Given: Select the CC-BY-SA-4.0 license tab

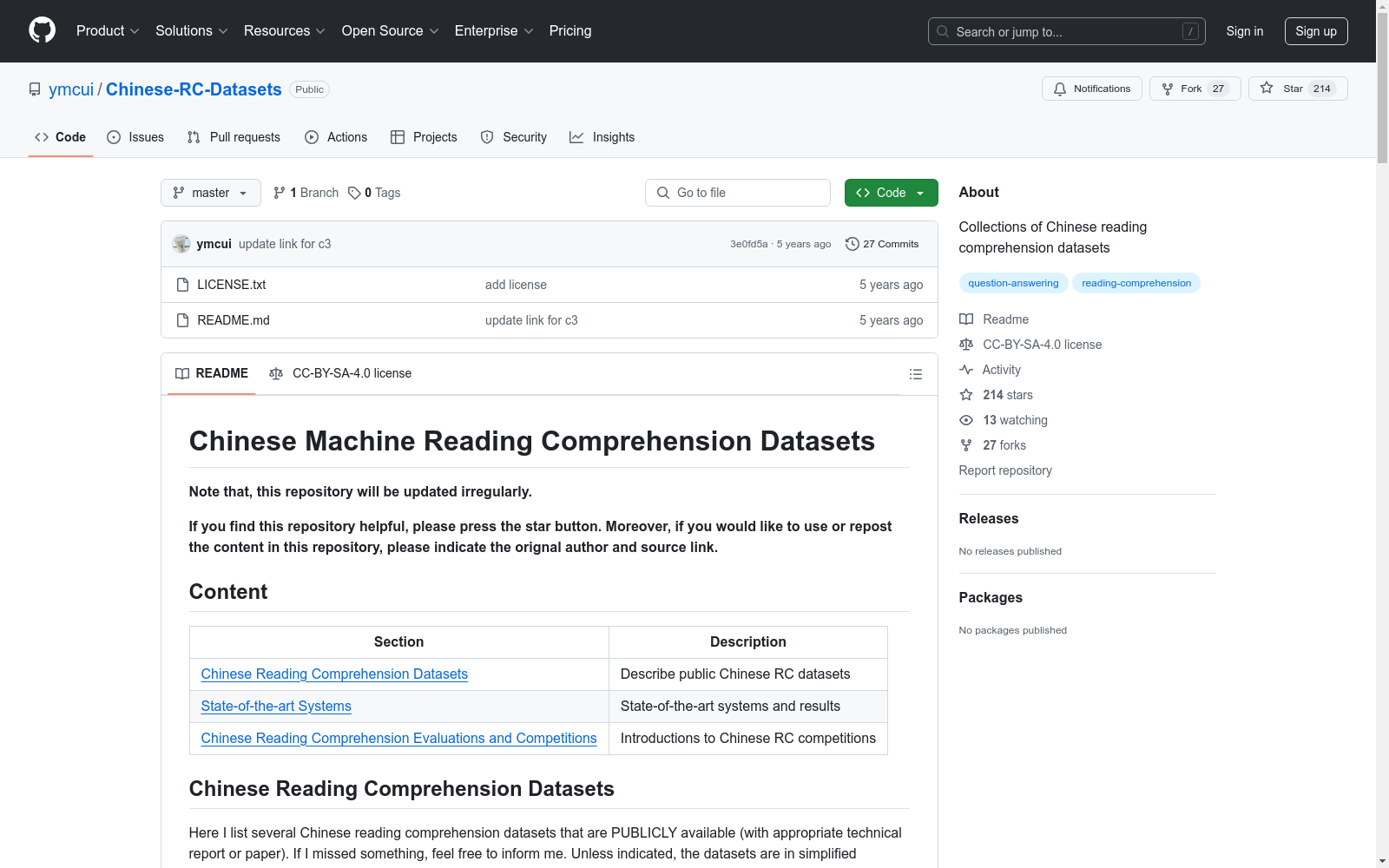Looking at the screenshot, I should (x=340, y=373).
